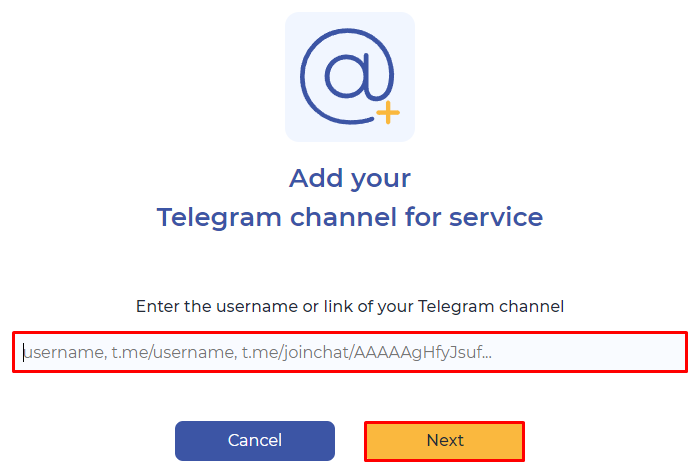The width and height of the screenshot is (697, 472).
Task: Click the blue Cancel button
Action: point(255,441)
